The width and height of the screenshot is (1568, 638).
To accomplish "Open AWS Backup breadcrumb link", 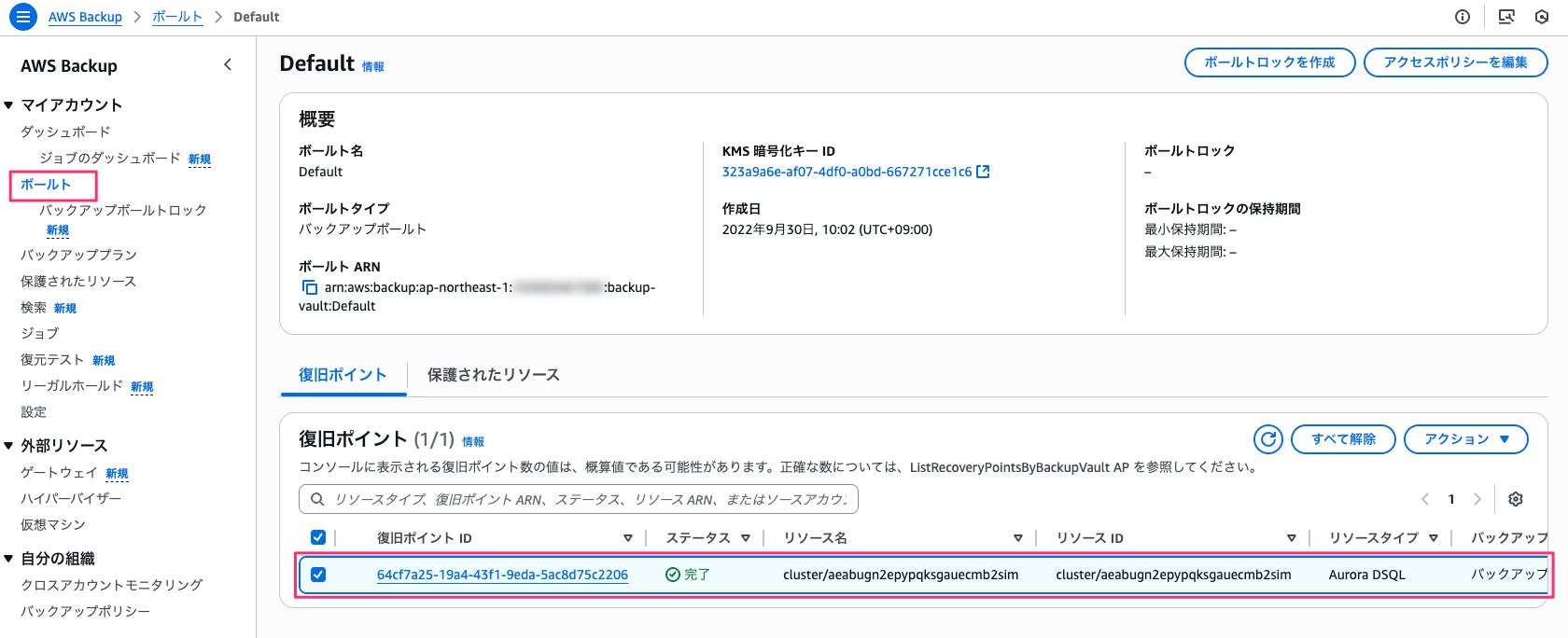I will (85, 17).
